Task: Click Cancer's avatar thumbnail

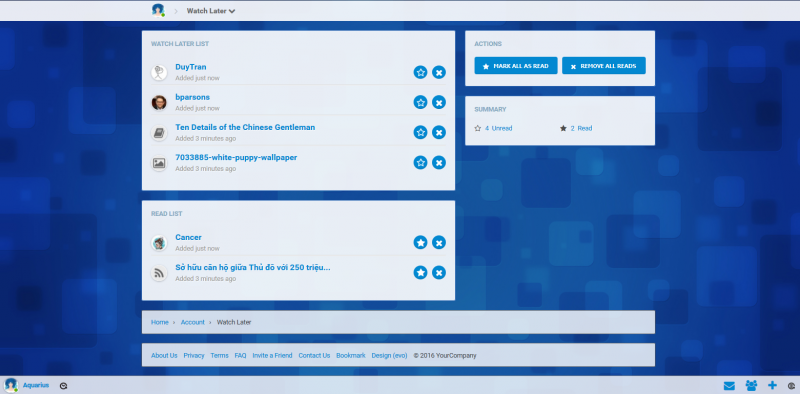Action: 159,243
